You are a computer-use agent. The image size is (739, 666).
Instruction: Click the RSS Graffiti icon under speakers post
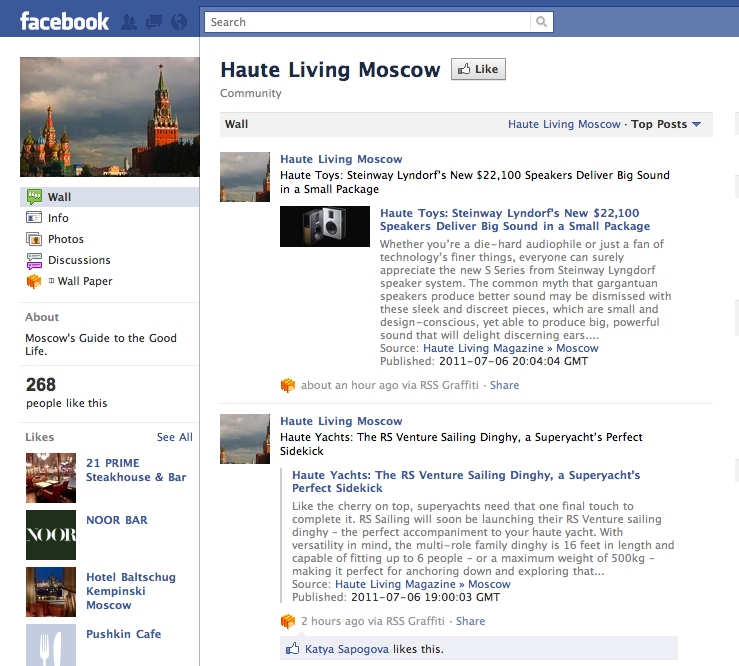[x=288, y=385]
